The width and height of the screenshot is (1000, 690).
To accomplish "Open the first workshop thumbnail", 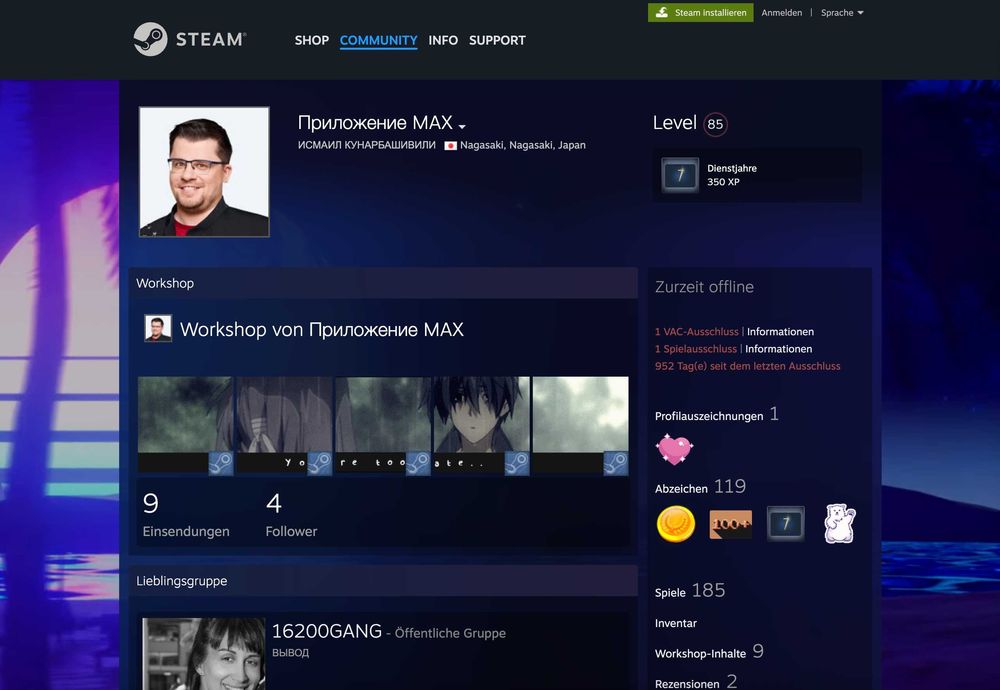I will pyautogui.click(x=185, y=425).
